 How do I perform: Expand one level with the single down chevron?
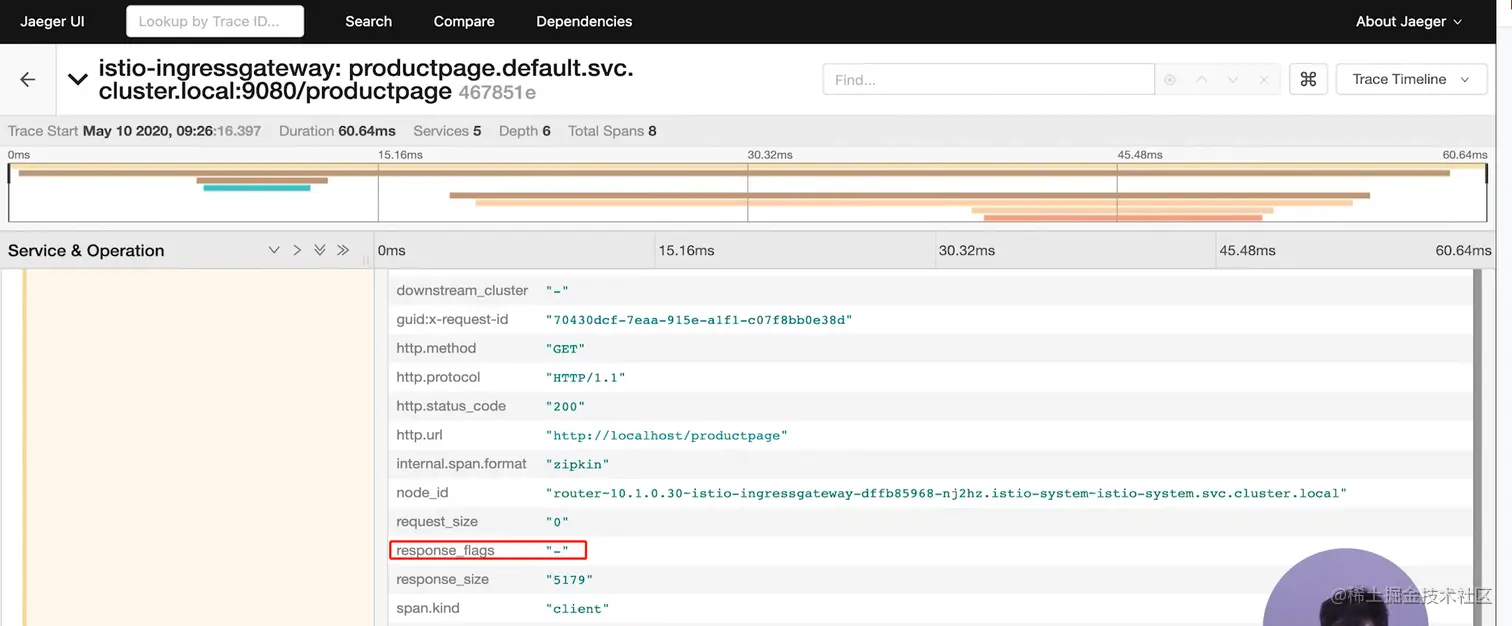click(274, 250)
